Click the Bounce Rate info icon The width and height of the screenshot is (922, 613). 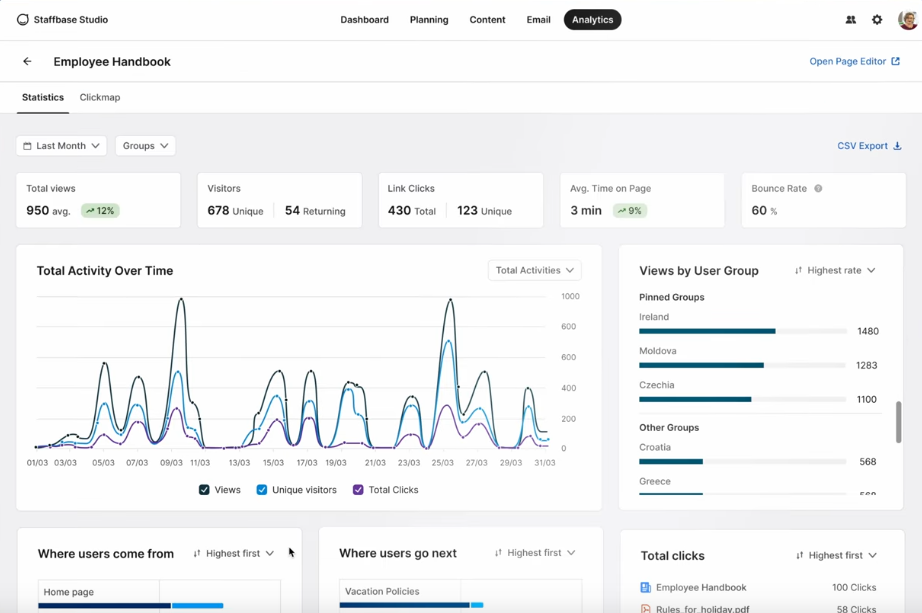pyautogui.click(x=818, y=188)
